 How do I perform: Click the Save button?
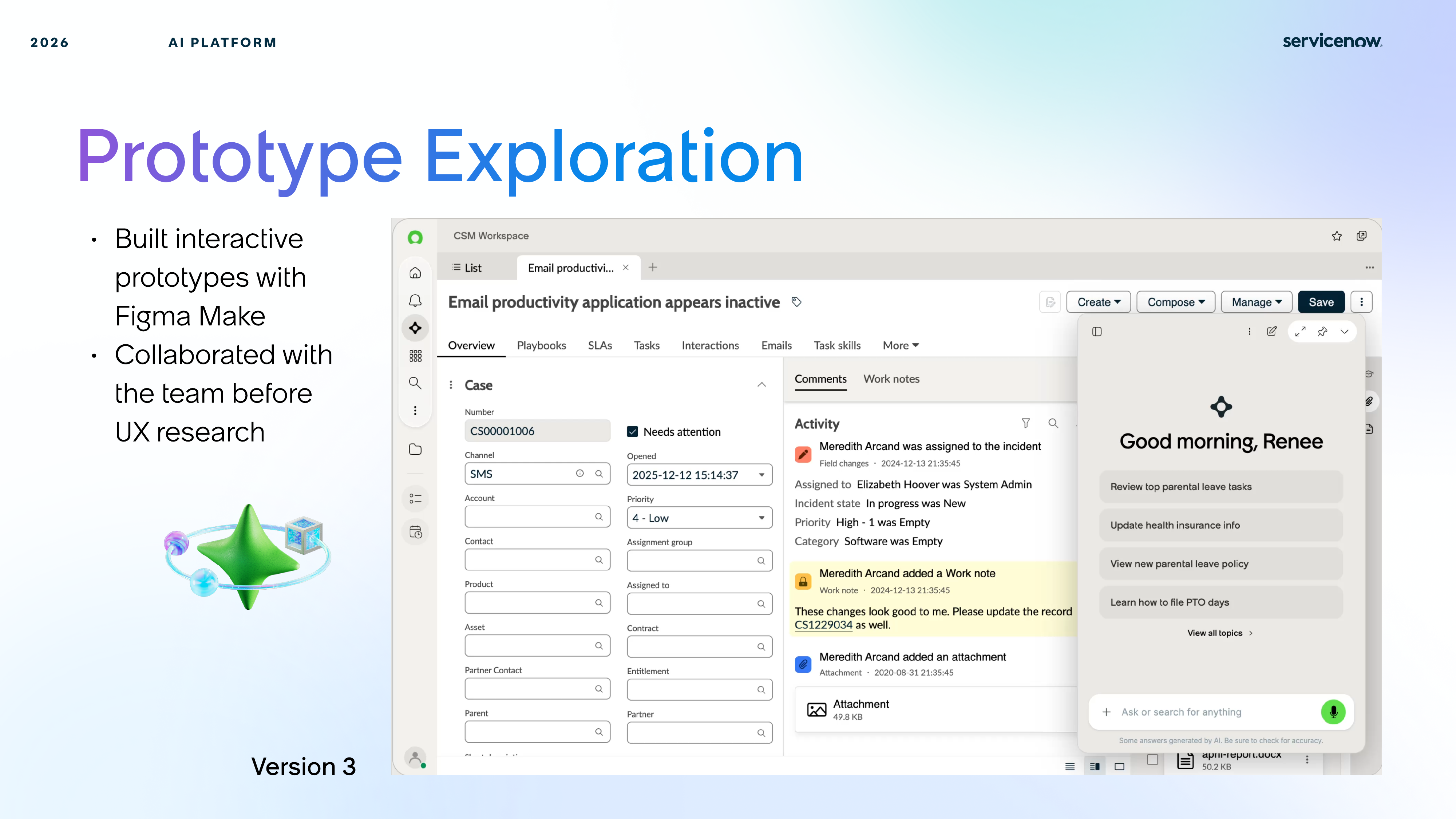(1321, 302)
